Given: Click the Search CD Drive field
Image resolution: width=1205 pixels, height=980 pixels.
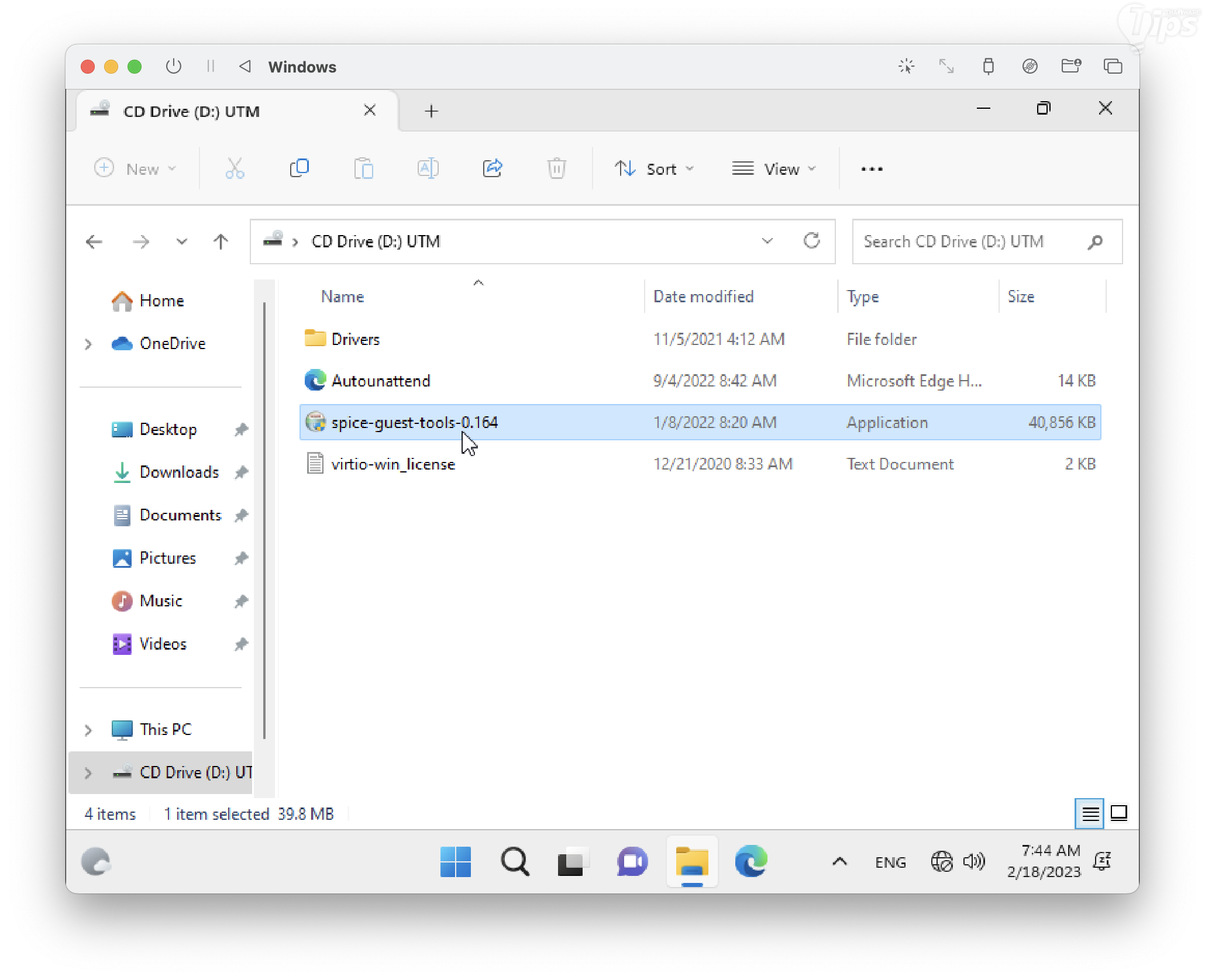Looking at the screenshot, I should pyautogui.click(x=971, y=241).
